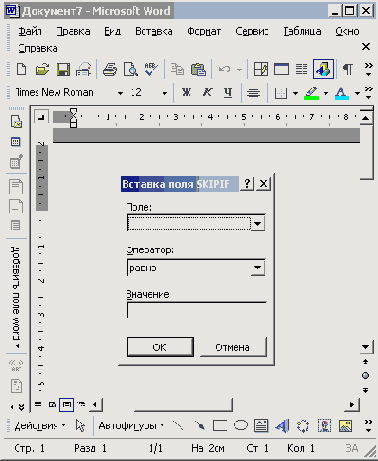Switch to Normal view button

coord(38,405)
